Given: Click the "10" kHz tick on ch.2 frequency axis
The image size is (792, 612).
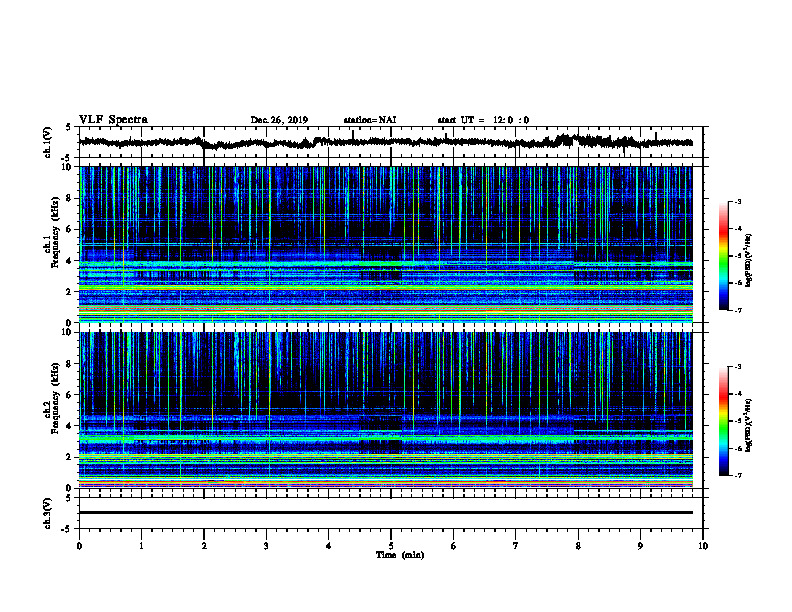Looking at the screenshot, I should [x=69, y=332].
